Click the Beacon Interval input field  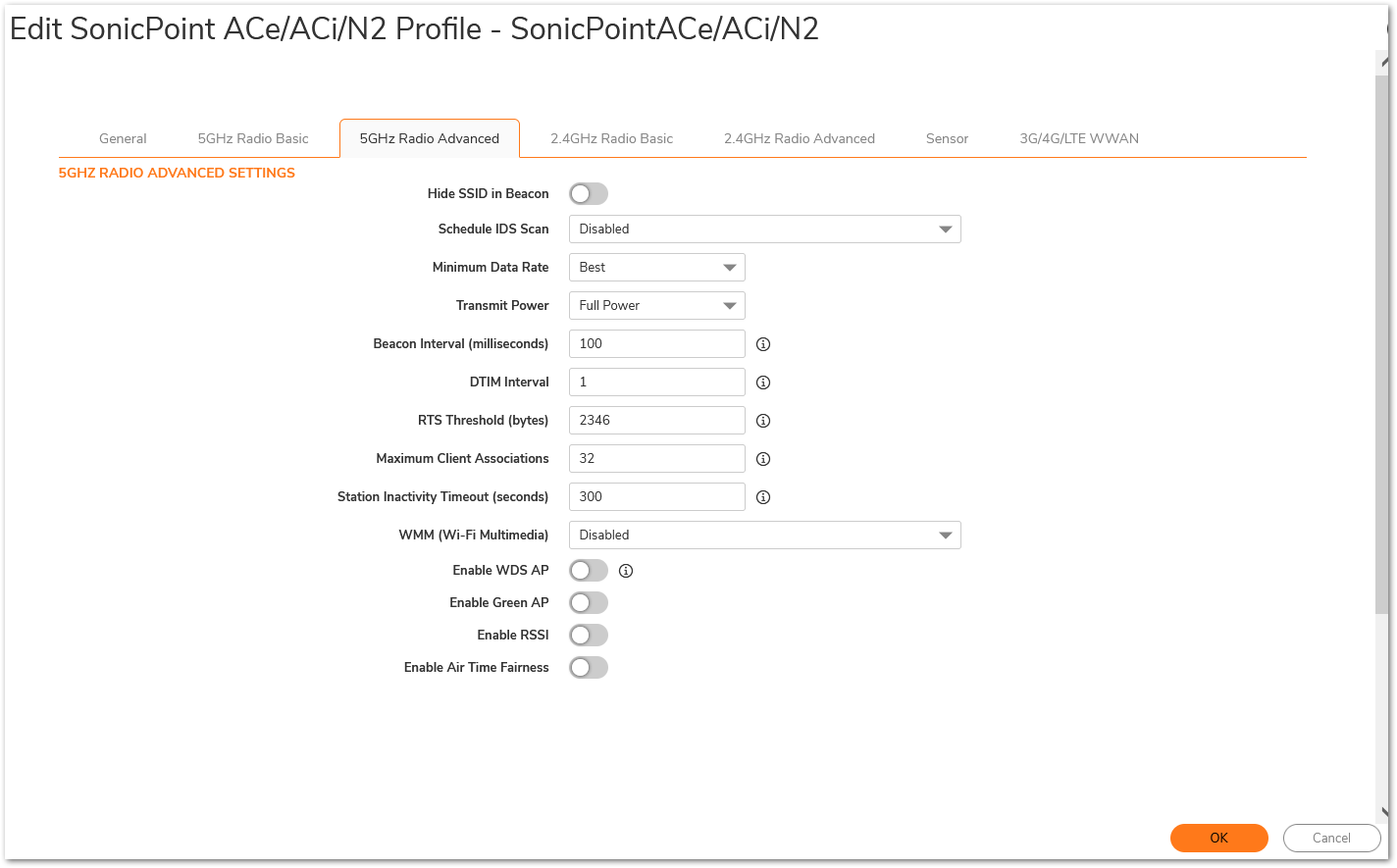[x=656, y=344]
